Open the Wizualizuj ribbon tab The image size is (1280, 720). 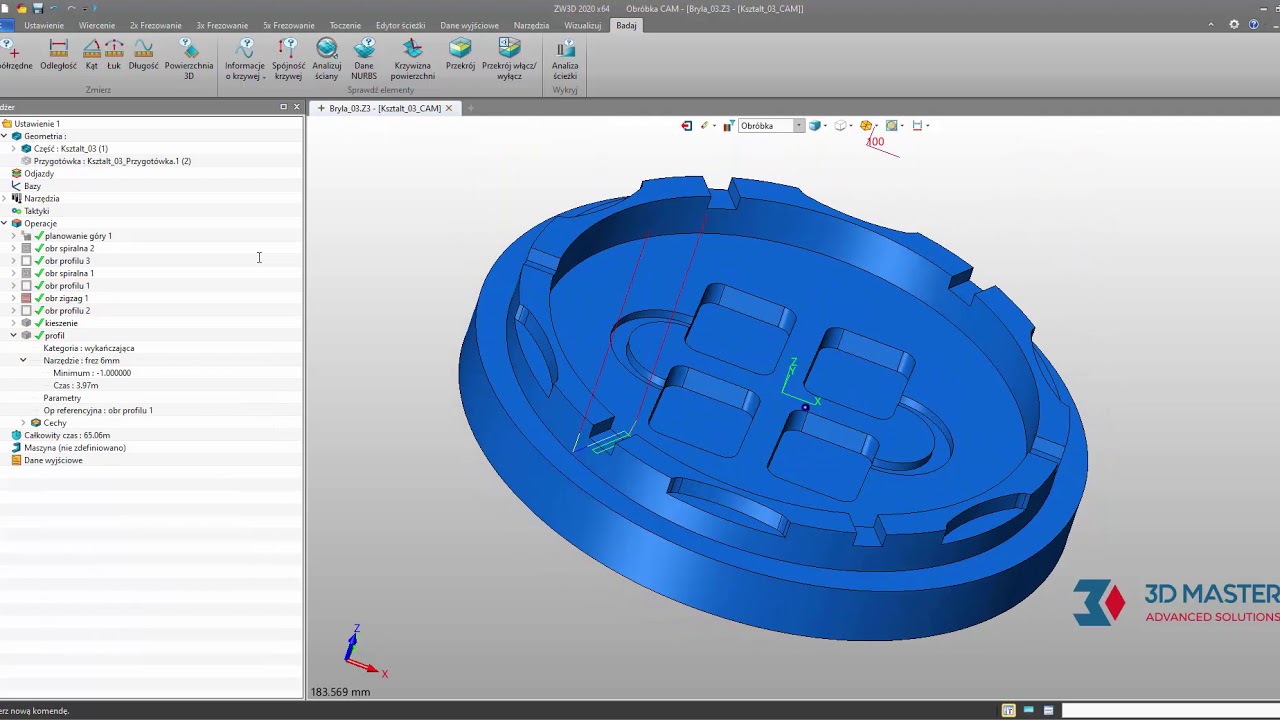583,25
